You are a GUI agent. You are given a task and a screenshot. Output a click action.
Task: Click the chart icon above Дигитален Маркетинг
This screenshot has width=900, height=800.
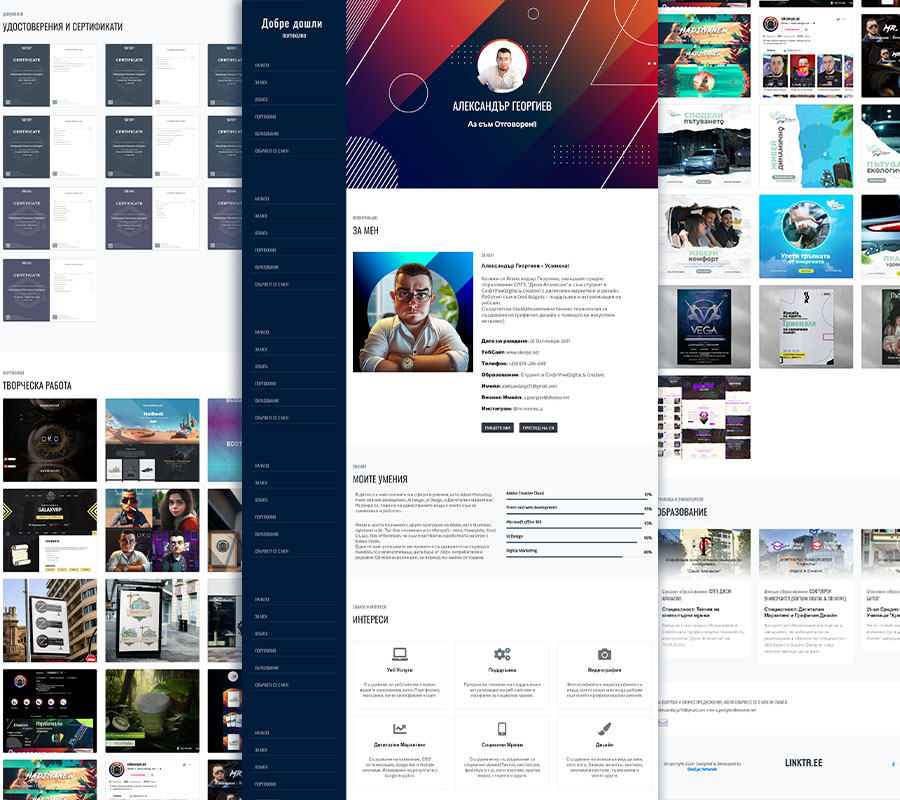click(400, 729)
